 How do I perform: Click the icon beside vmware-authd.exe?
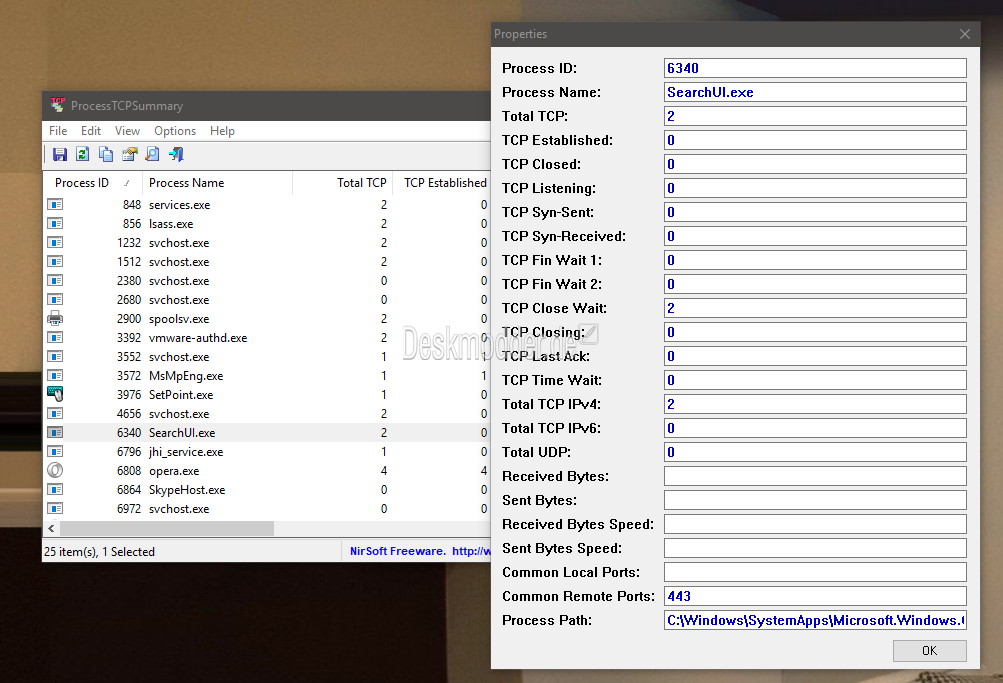(55, 338)
